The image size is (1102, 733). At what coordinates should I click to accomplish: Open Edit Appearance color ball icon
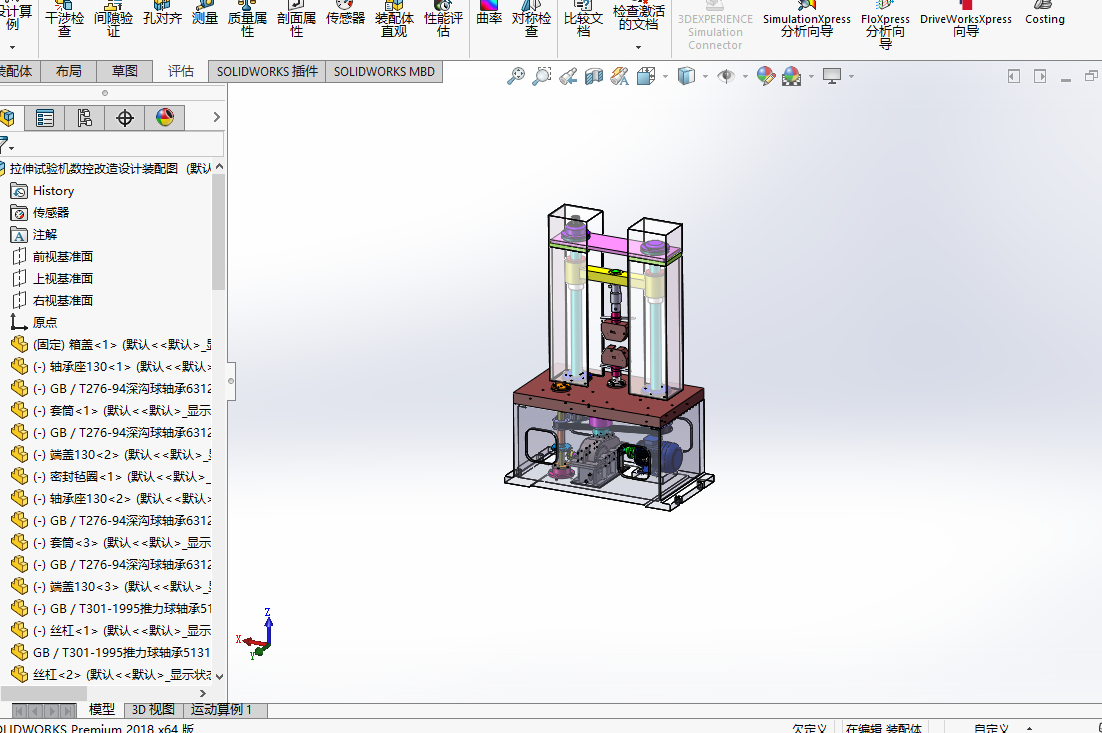tap(765, 76)
